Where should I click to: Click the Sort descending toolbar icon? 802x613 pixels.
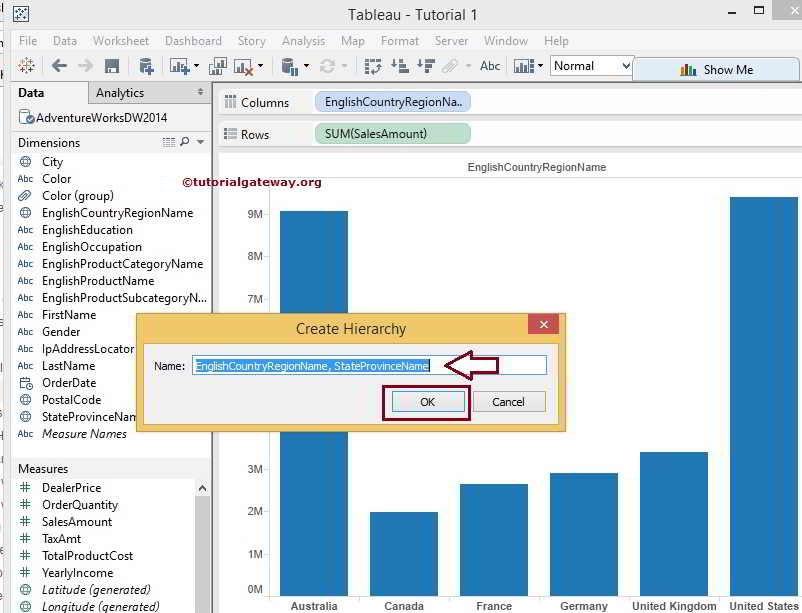click(425, 66)
